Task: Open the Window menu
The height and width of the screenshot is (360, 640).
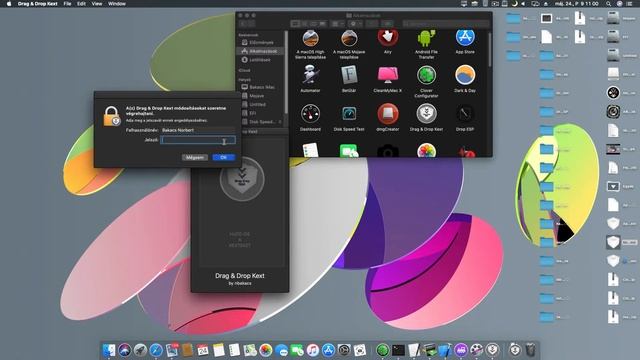Action: (117, 4)
